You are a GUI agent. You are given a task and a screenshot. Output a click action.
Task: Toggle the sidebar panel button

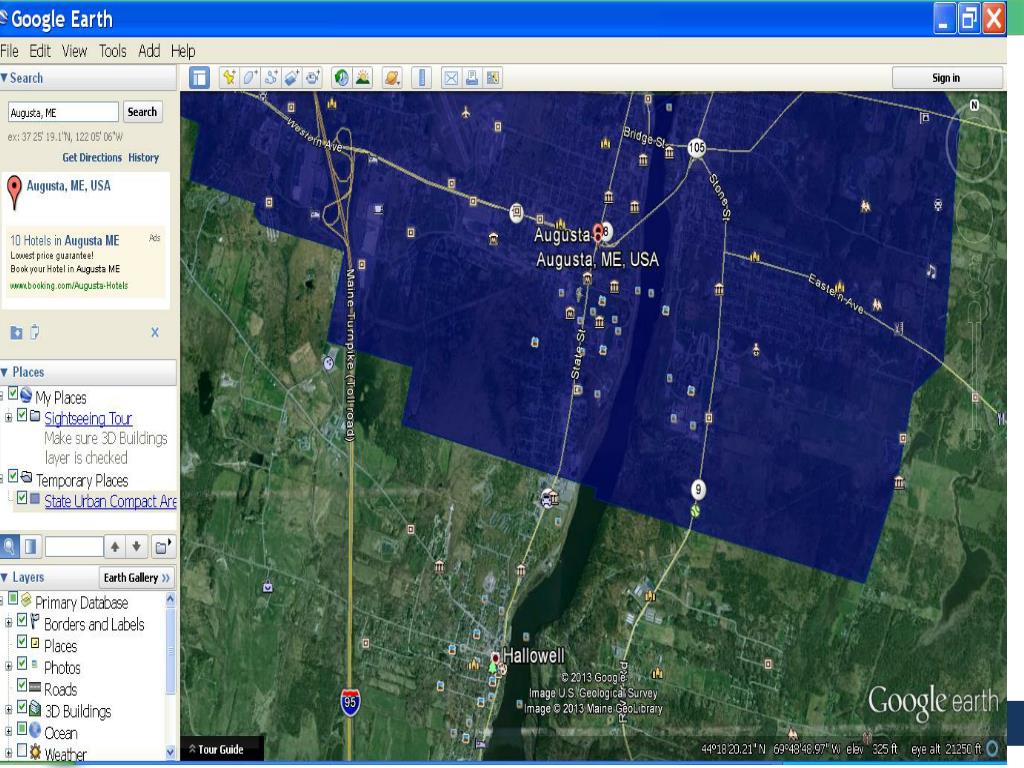199,78
